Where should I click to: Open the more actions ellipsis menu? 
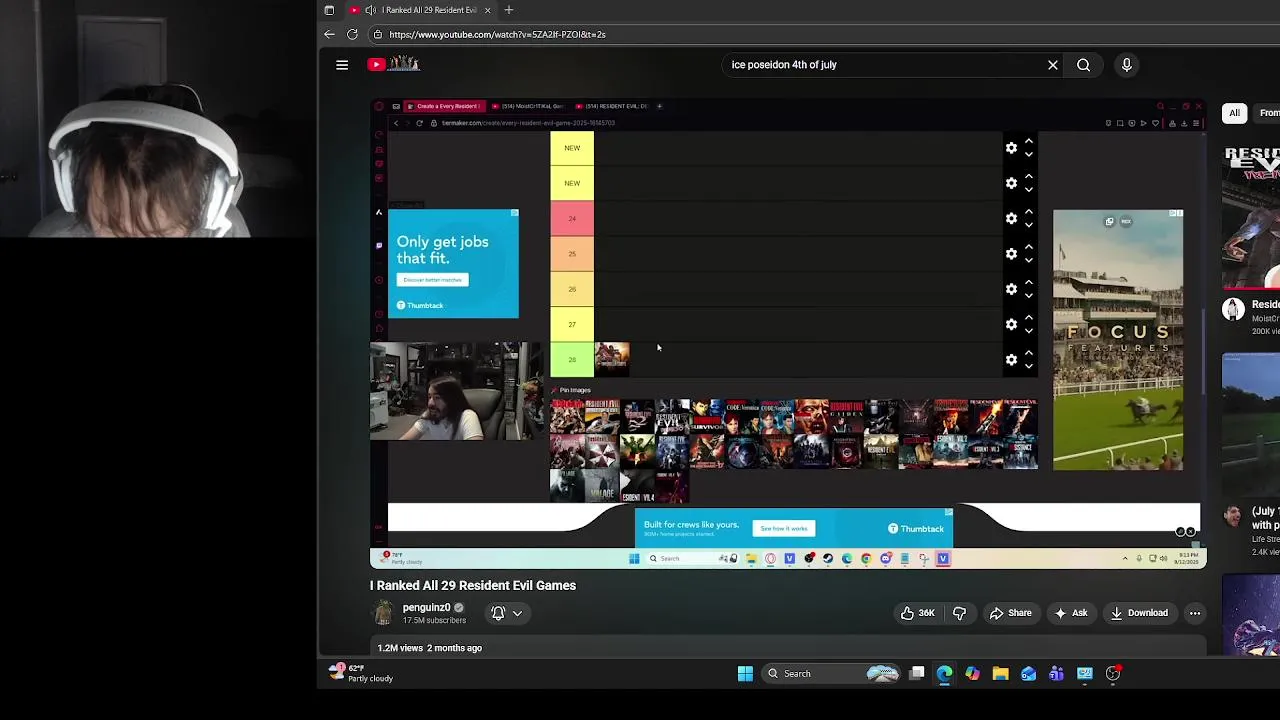pos(1194,613)
